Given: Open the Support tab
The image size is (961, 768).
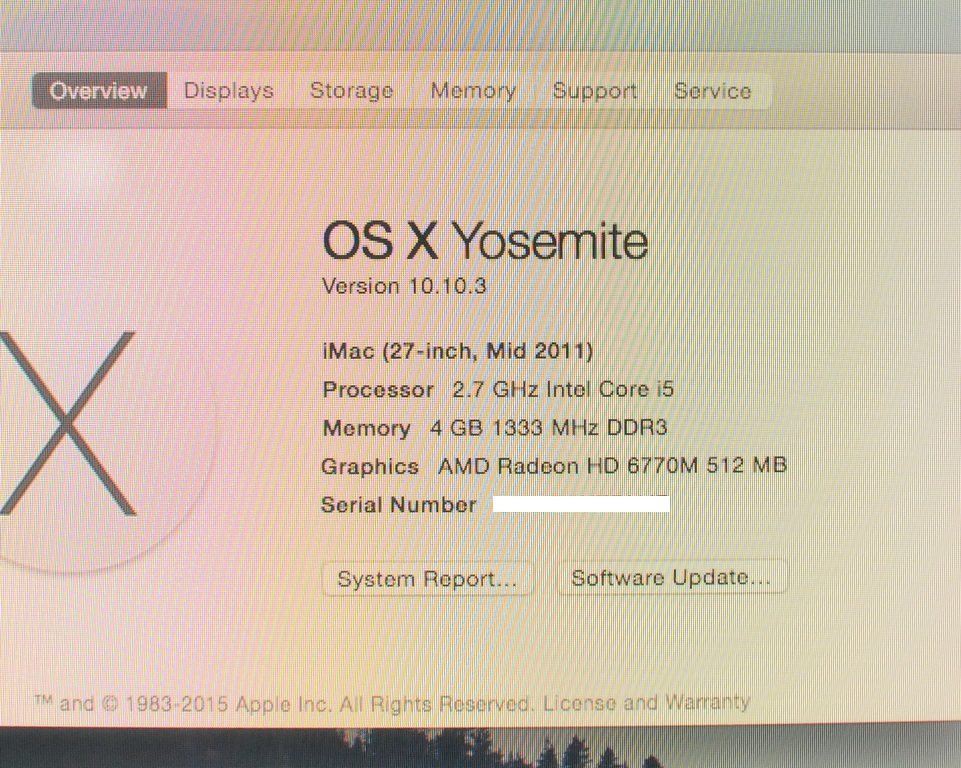Looking at the screenshot, I should (x=594, y=91).
